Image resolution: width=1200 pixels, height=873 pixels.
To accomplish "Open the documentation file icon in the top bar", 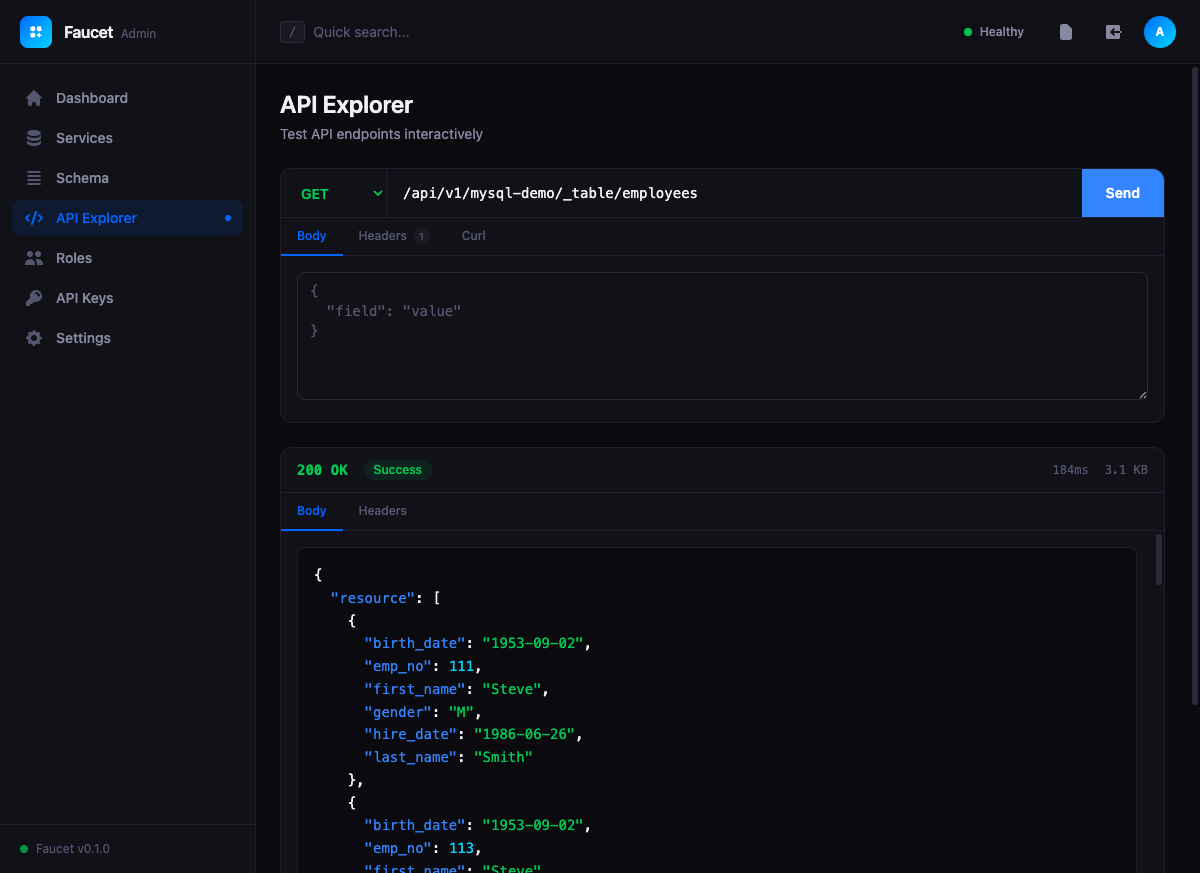I will (x=1066, y=32).
